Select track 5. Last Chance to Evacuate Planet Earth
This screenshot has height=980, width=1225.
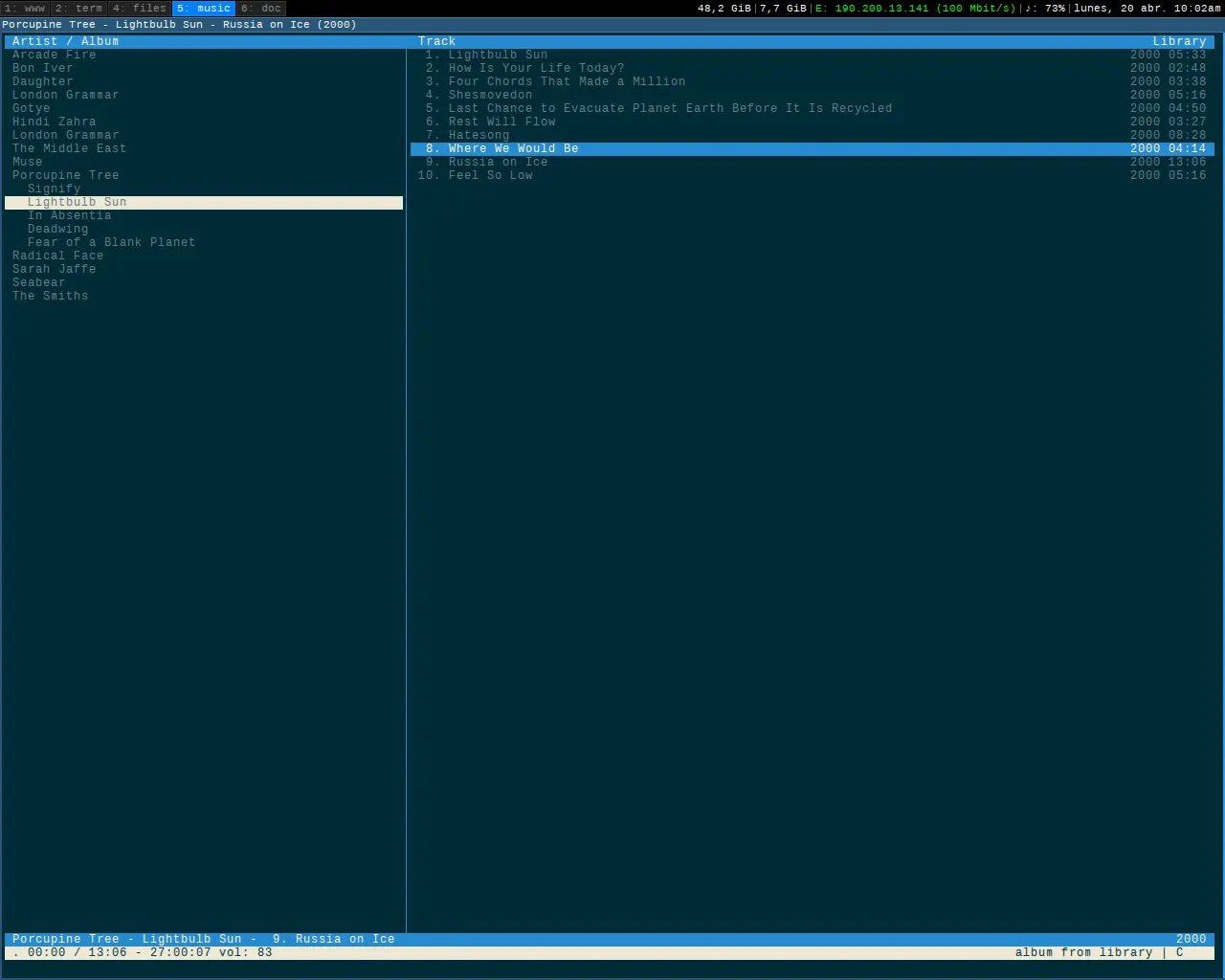click(x=813, y=109)
